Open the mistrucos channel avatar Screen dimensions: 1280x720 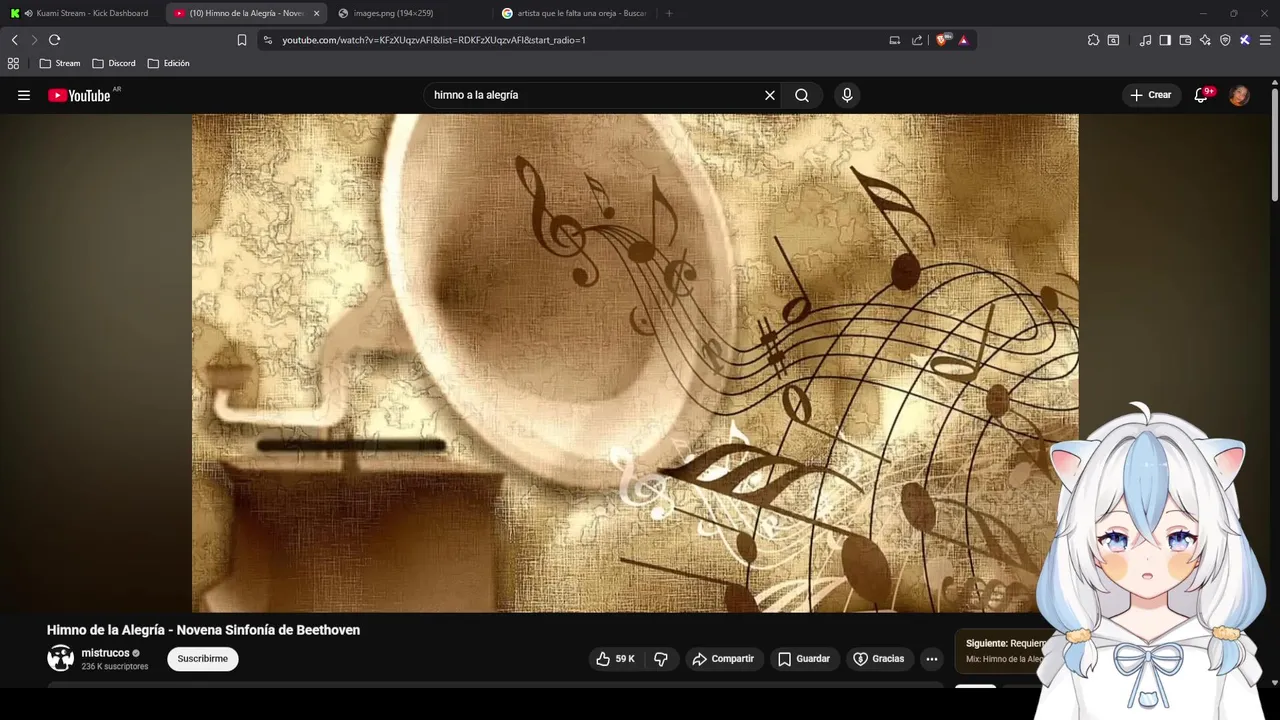(61, 658)
